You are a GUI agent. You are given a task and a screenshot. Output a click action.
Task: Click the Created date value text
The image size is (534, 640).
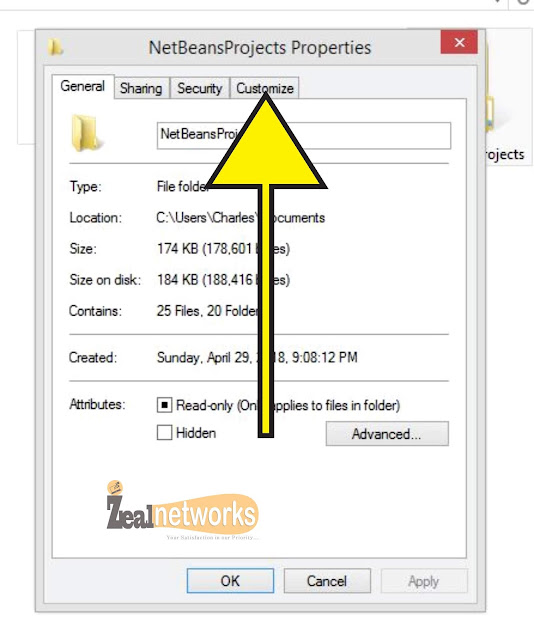click(257, 358)
